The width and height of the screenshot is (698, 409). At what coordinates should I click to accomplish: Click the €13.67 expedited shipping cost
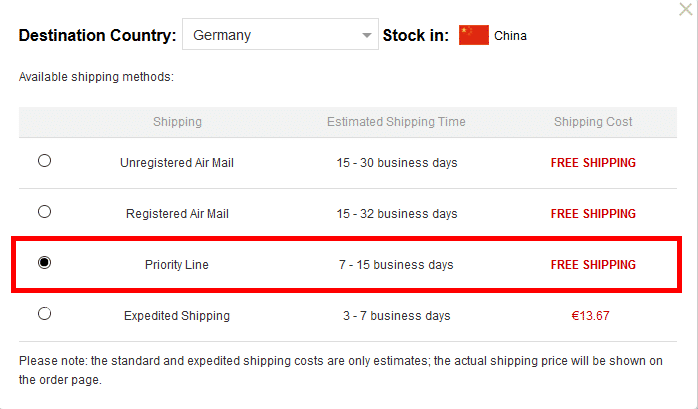click(590, 316)
